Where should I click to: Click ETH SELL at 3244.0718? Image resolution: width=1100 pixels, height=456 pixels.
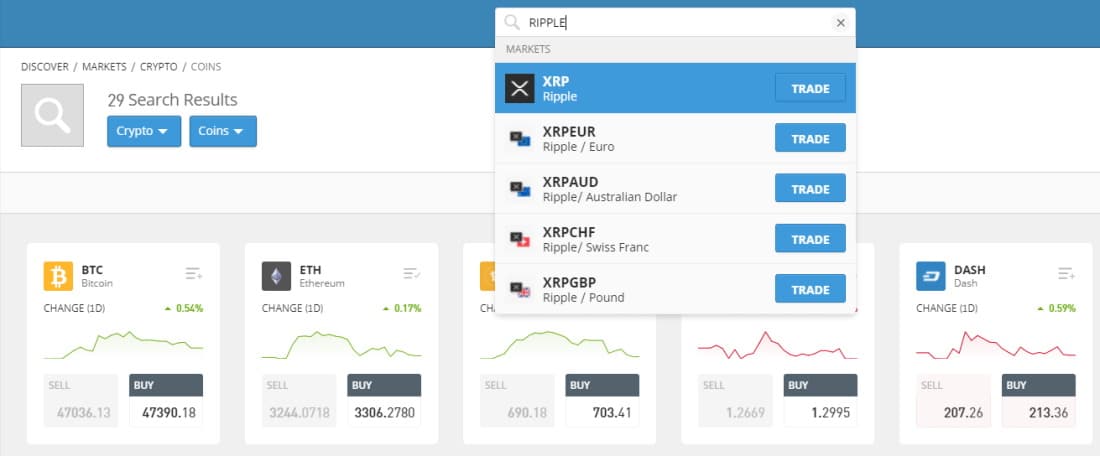point(299,401)
